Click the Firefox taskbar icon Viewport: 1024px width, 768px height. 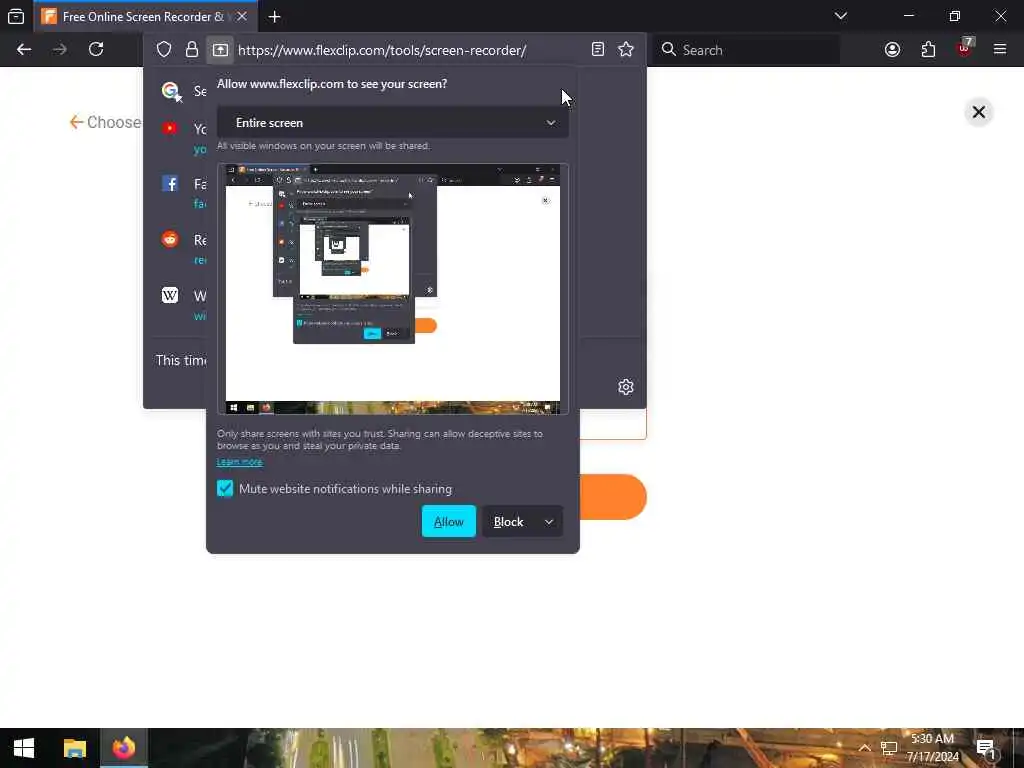(x=124, y=748)
